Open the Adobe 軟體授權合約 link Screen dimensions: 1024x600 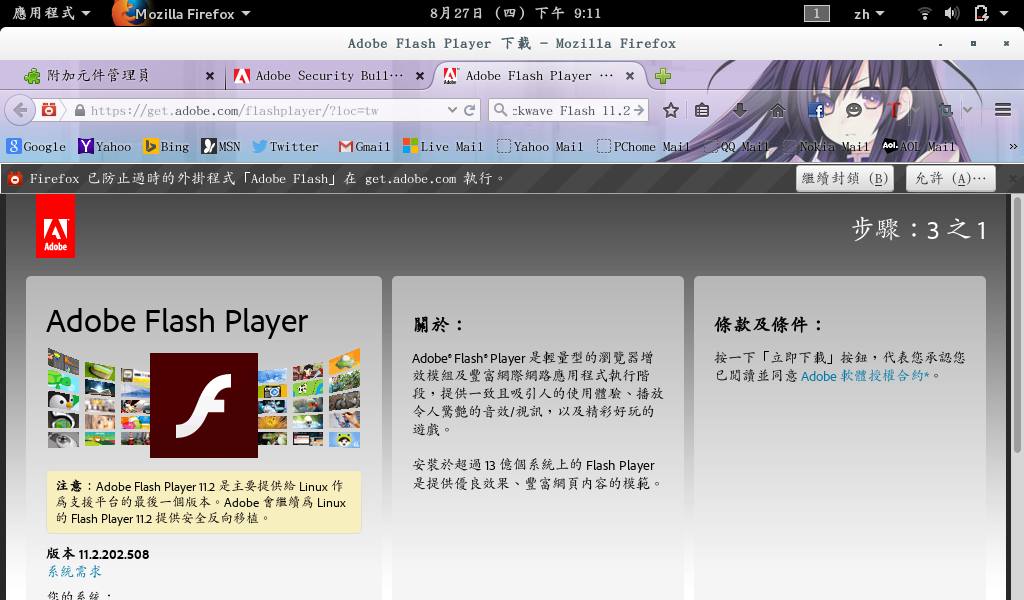click(x=866, y=376)
